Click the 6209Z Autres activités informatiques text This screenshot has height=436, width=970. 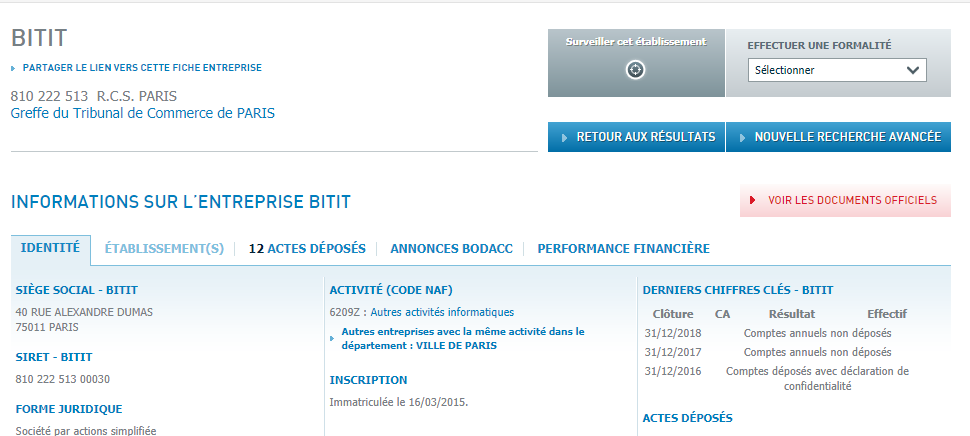422,312
